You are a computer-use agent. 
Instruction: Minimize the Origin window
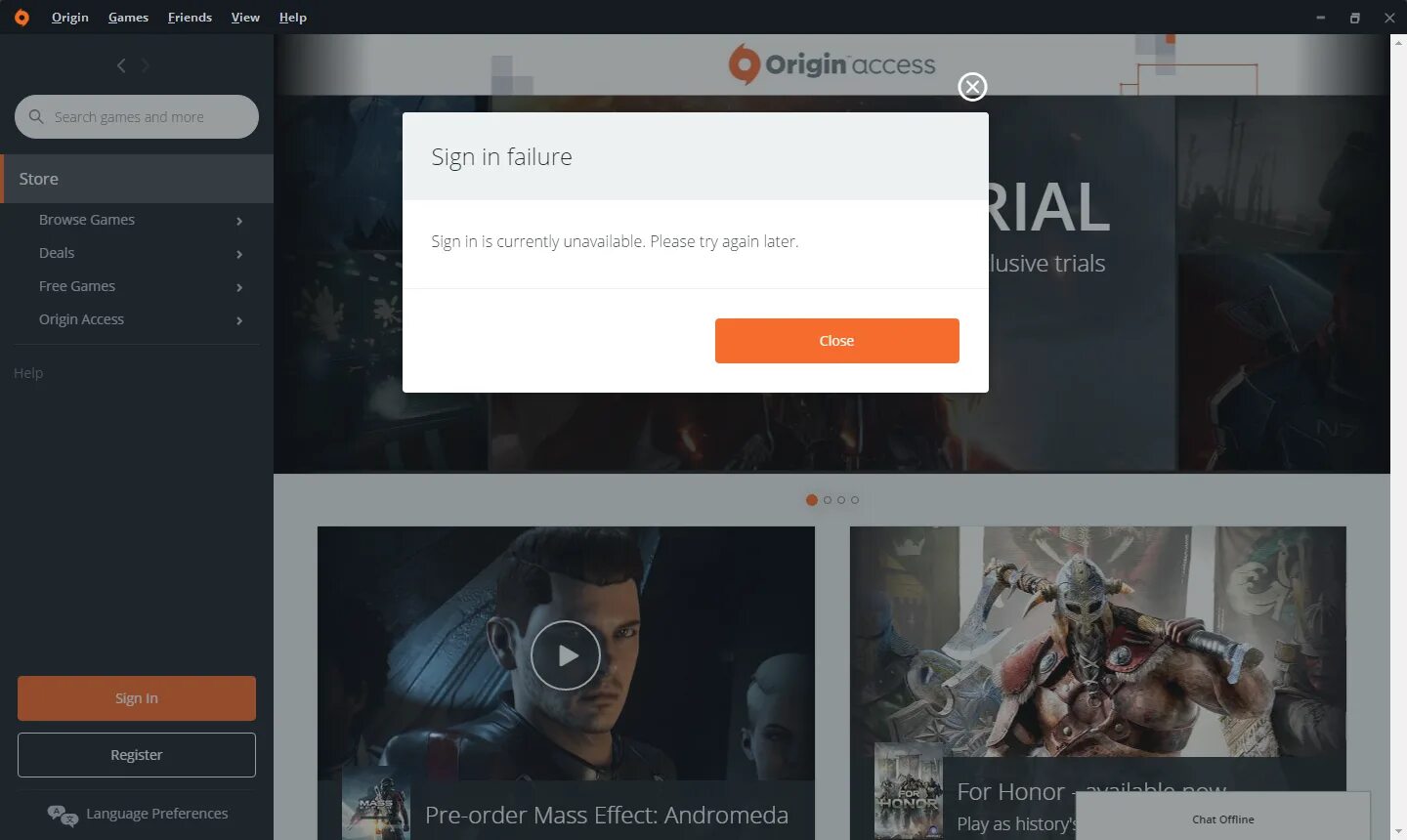point(1320,18)
